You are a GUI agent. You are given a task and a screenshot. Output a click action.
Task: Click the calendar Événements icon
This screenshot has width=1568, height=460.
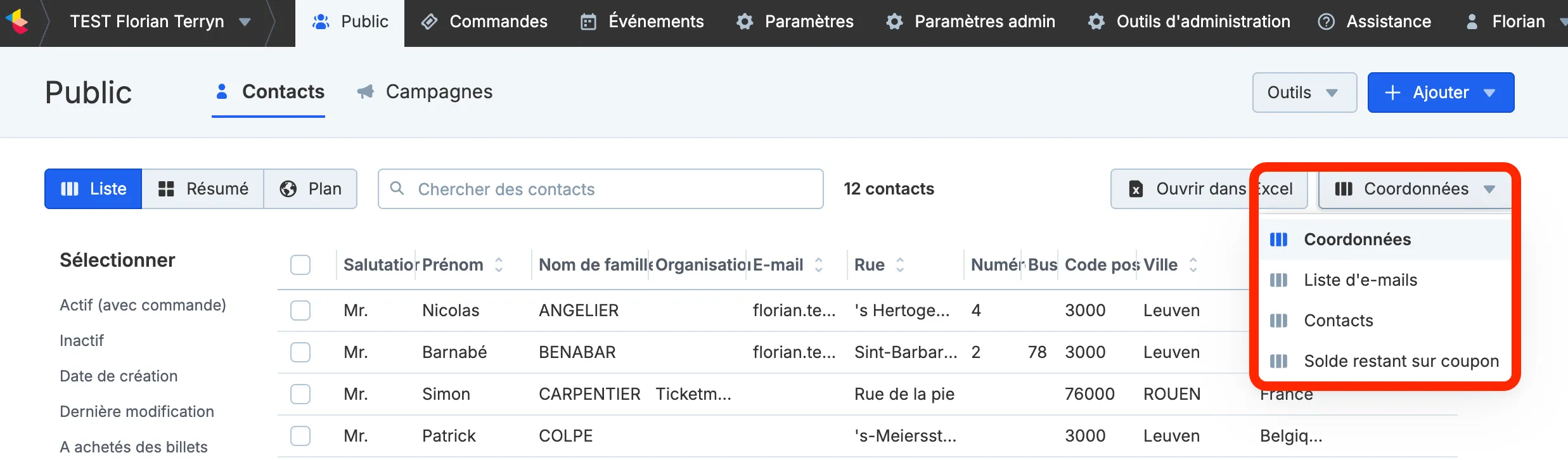click(x=588, y=22)
